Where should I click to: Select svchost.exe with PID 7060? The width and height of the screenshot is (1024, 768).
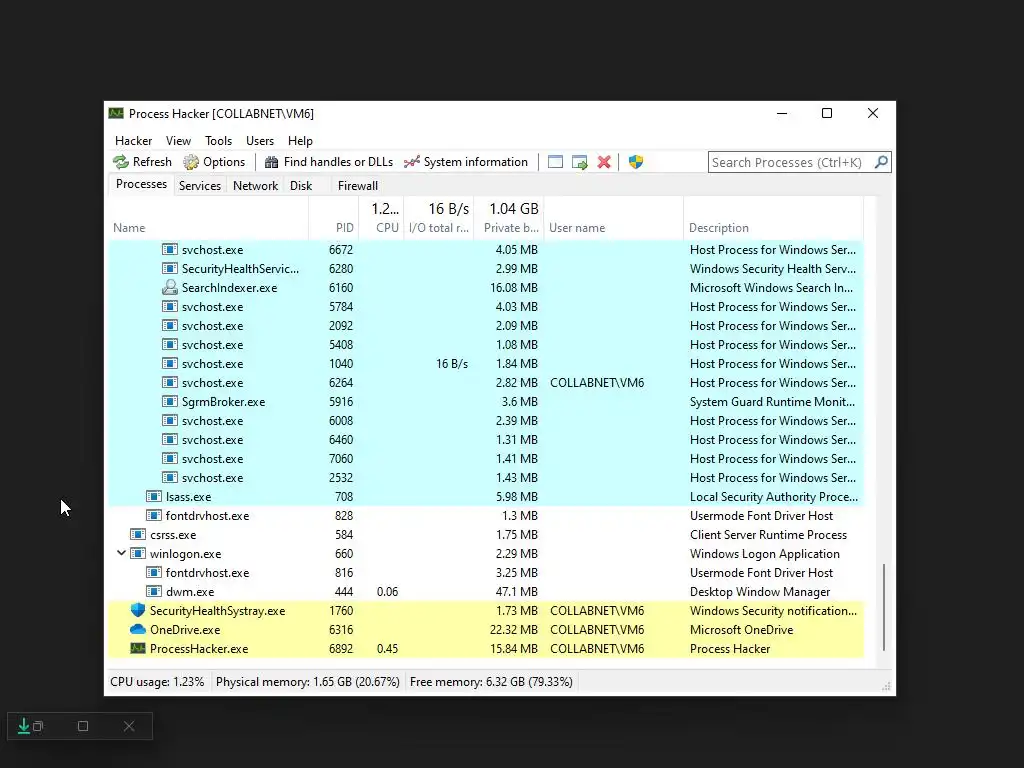tap(486, 459)
